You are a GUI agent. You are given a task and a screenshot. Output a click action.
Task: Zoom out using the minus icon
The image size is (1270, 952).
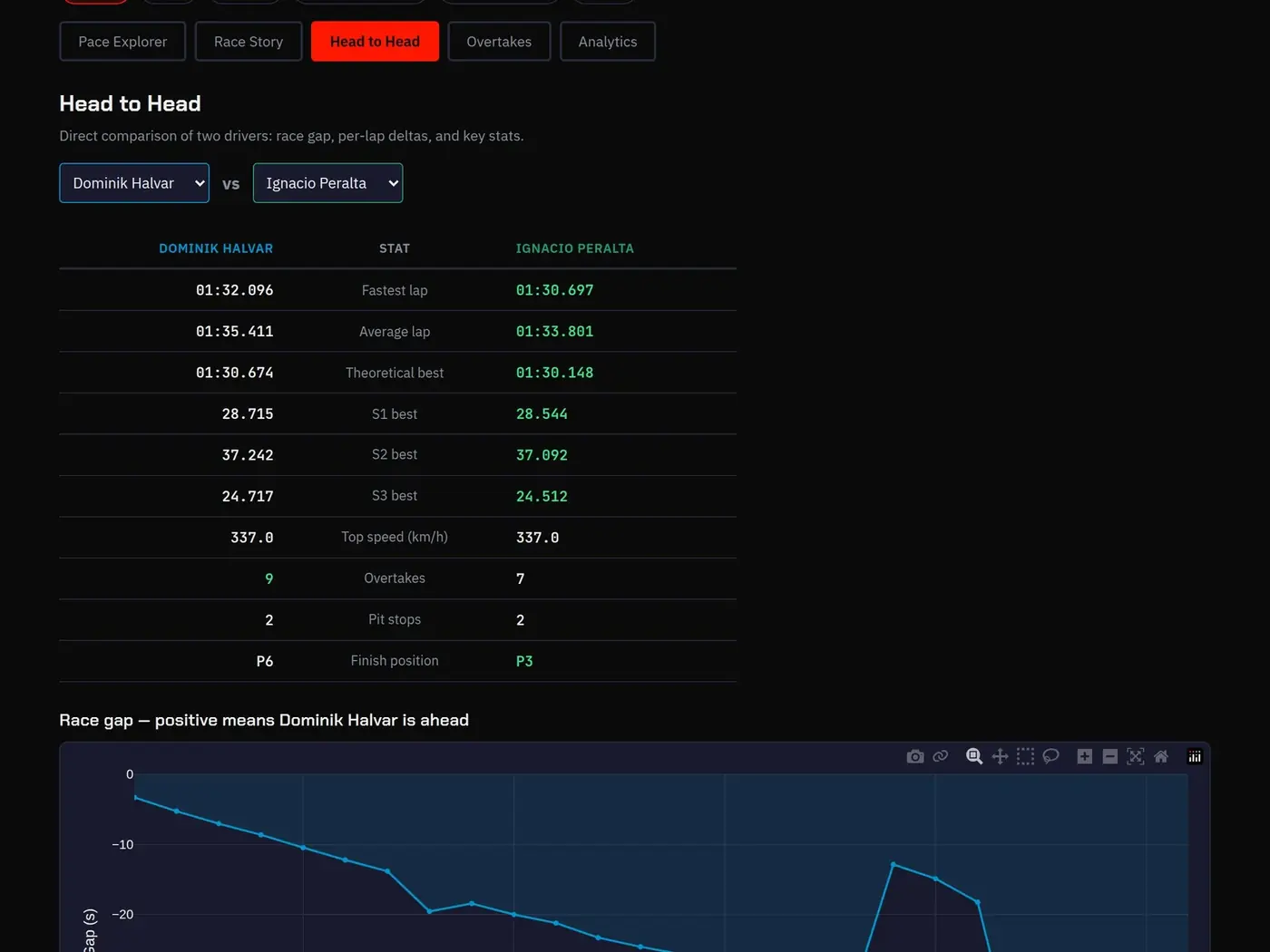[x=1109, y=756]
